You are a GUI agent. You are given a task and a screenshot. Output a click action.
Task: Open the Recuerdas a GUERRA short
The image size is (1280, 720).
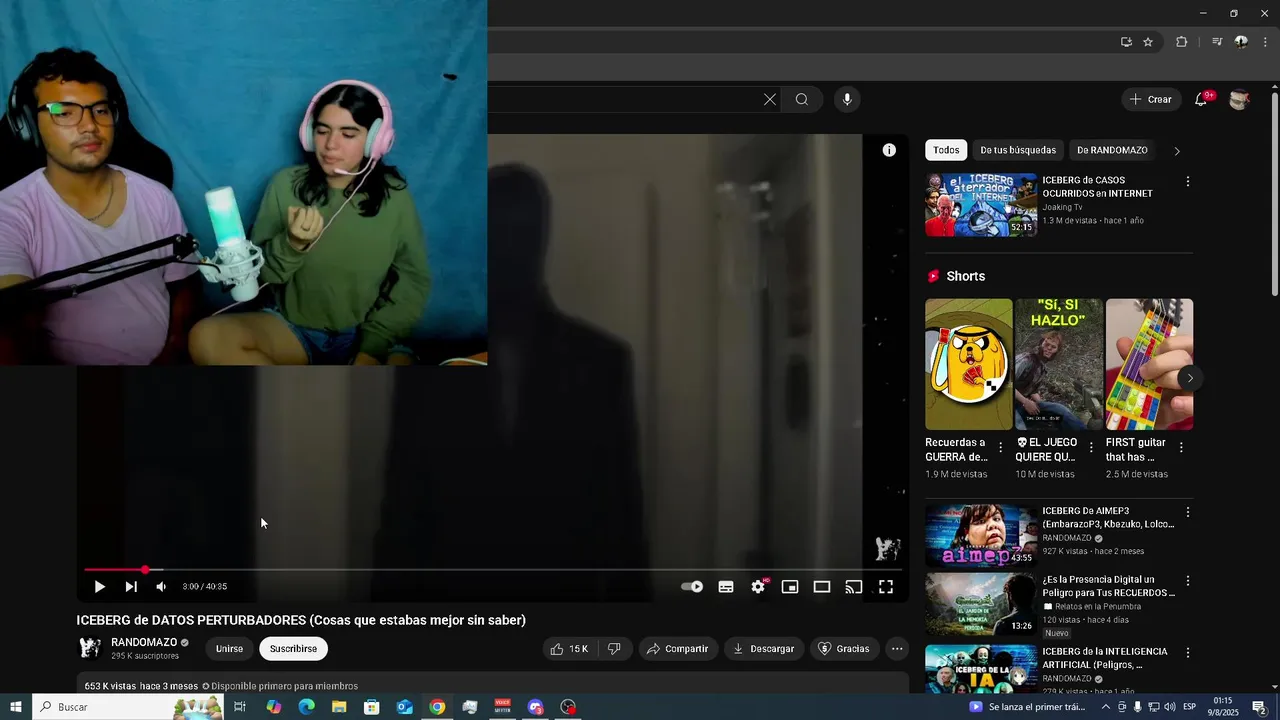click(968, 364)
